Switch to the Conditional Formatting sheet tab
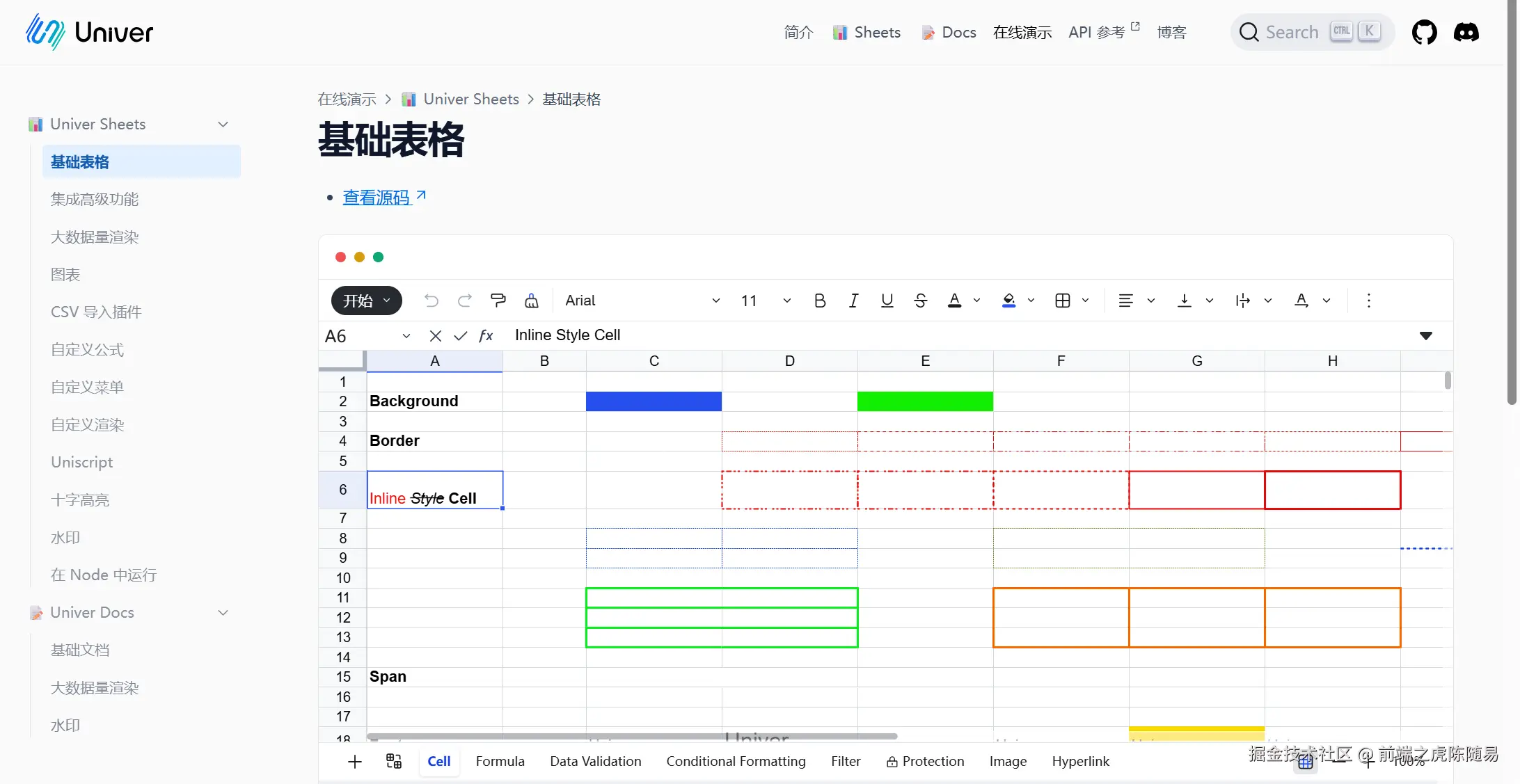 click(736, 762)
